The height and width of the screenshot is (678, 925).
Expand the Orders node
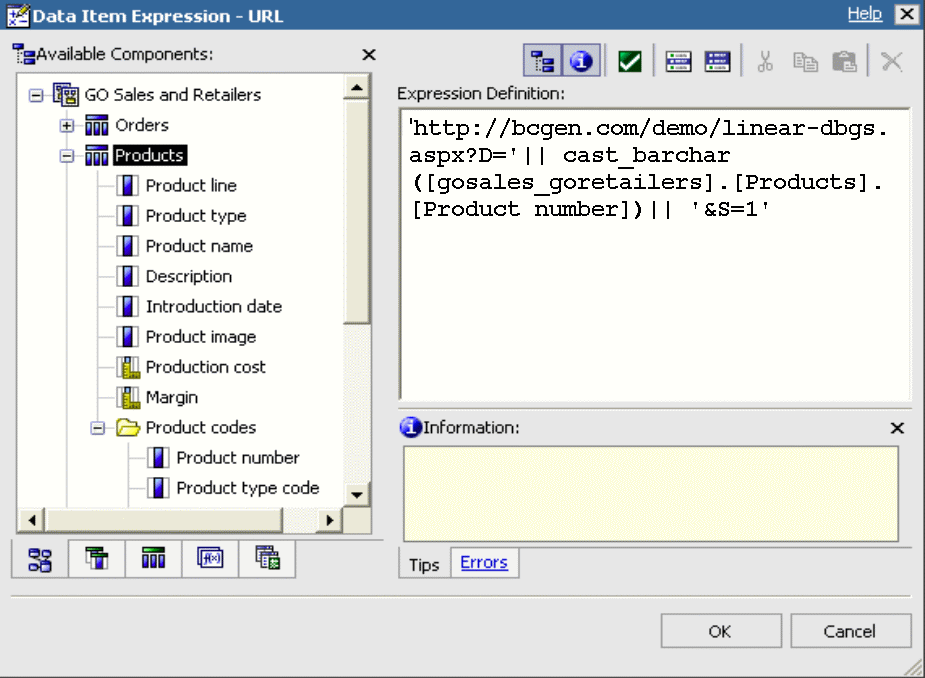(66, 125)
